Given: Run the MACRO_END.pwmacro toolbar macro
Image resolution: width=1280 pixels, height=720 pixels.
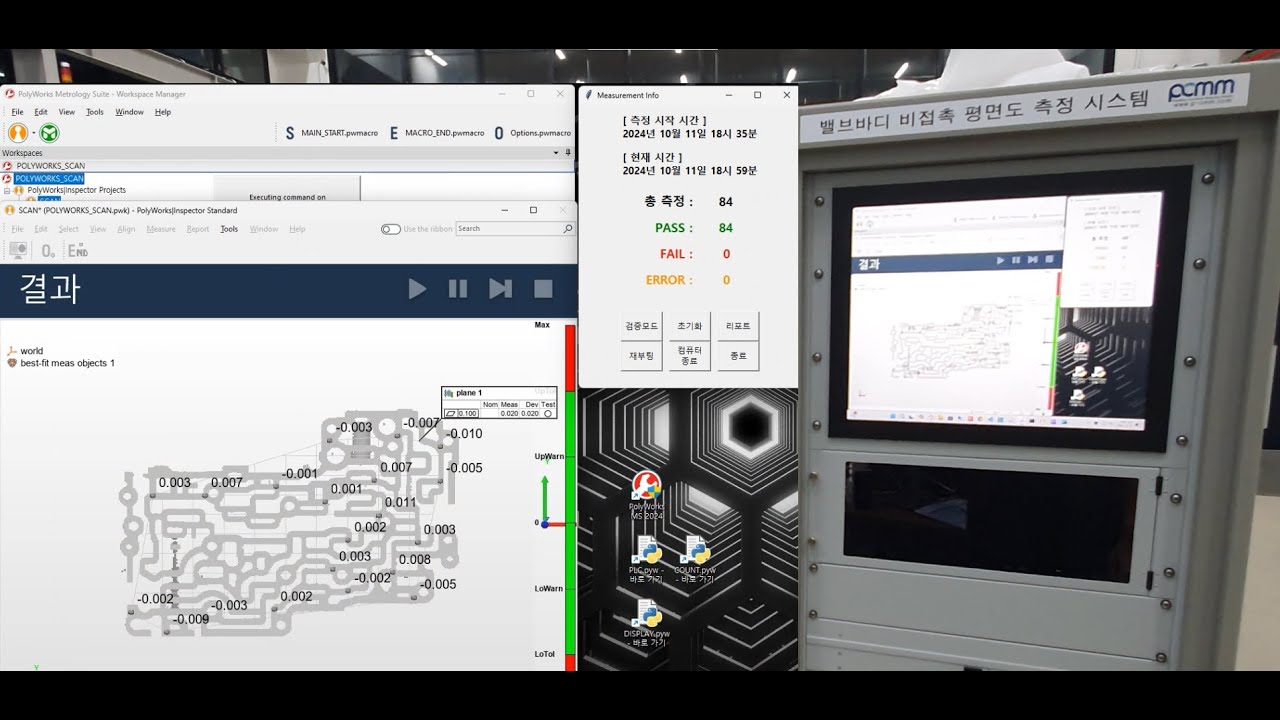Looking at the screenshot, I should [436, 132].
